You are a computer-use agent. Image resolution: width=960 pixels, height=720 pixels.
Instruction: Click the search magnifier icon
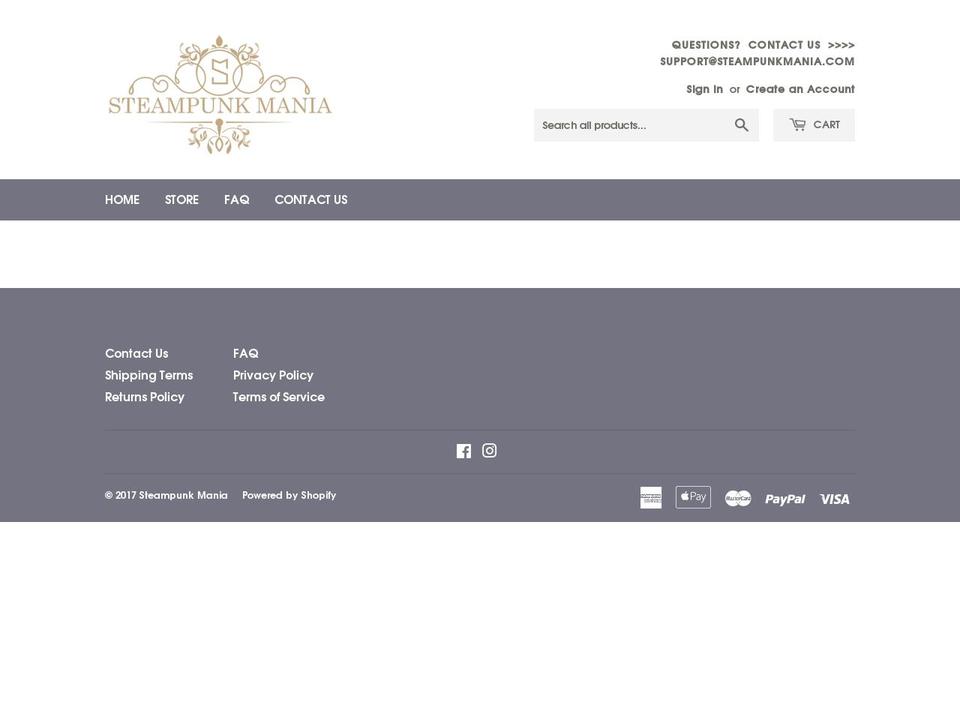tap(741, 125)
